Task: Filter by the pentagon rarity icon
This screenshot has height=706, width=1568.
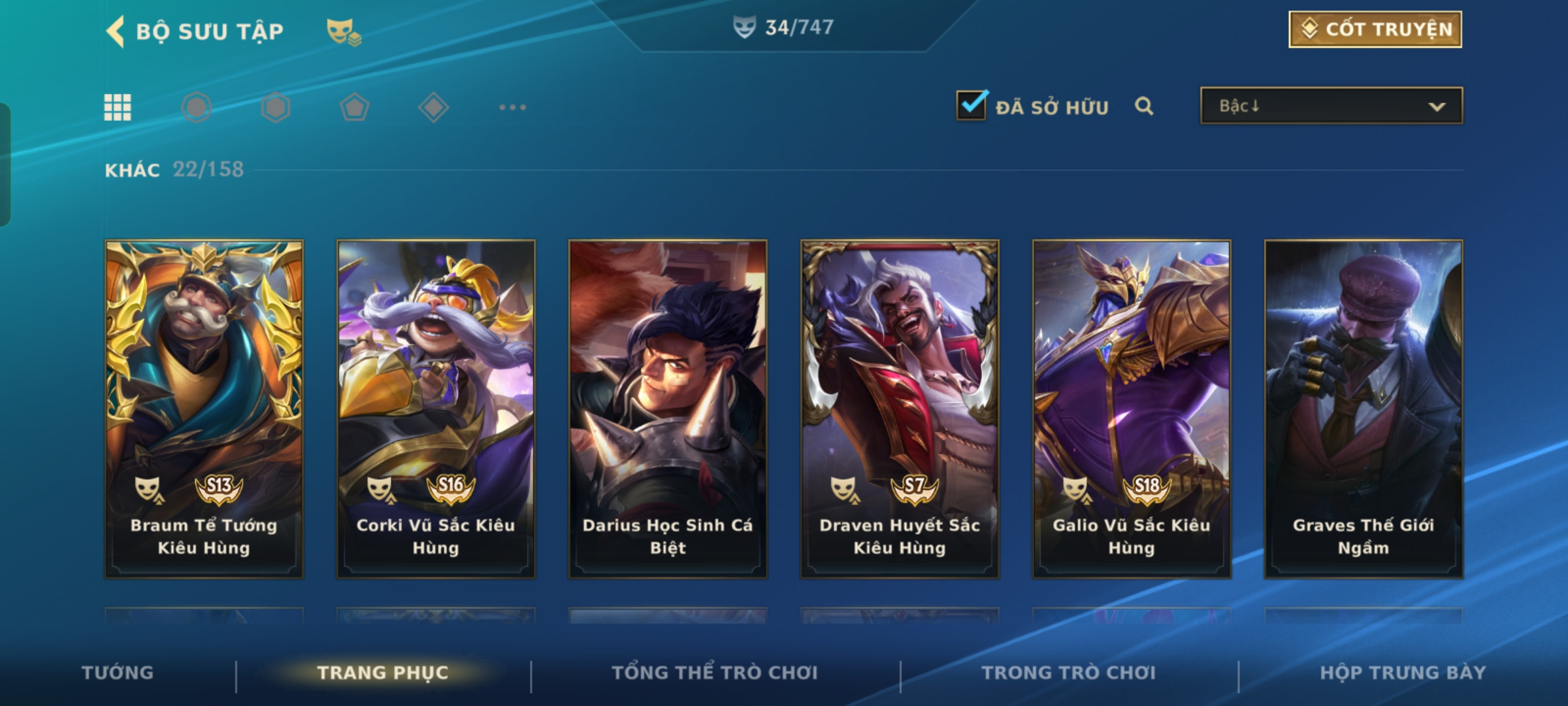Action: [355, 107]
